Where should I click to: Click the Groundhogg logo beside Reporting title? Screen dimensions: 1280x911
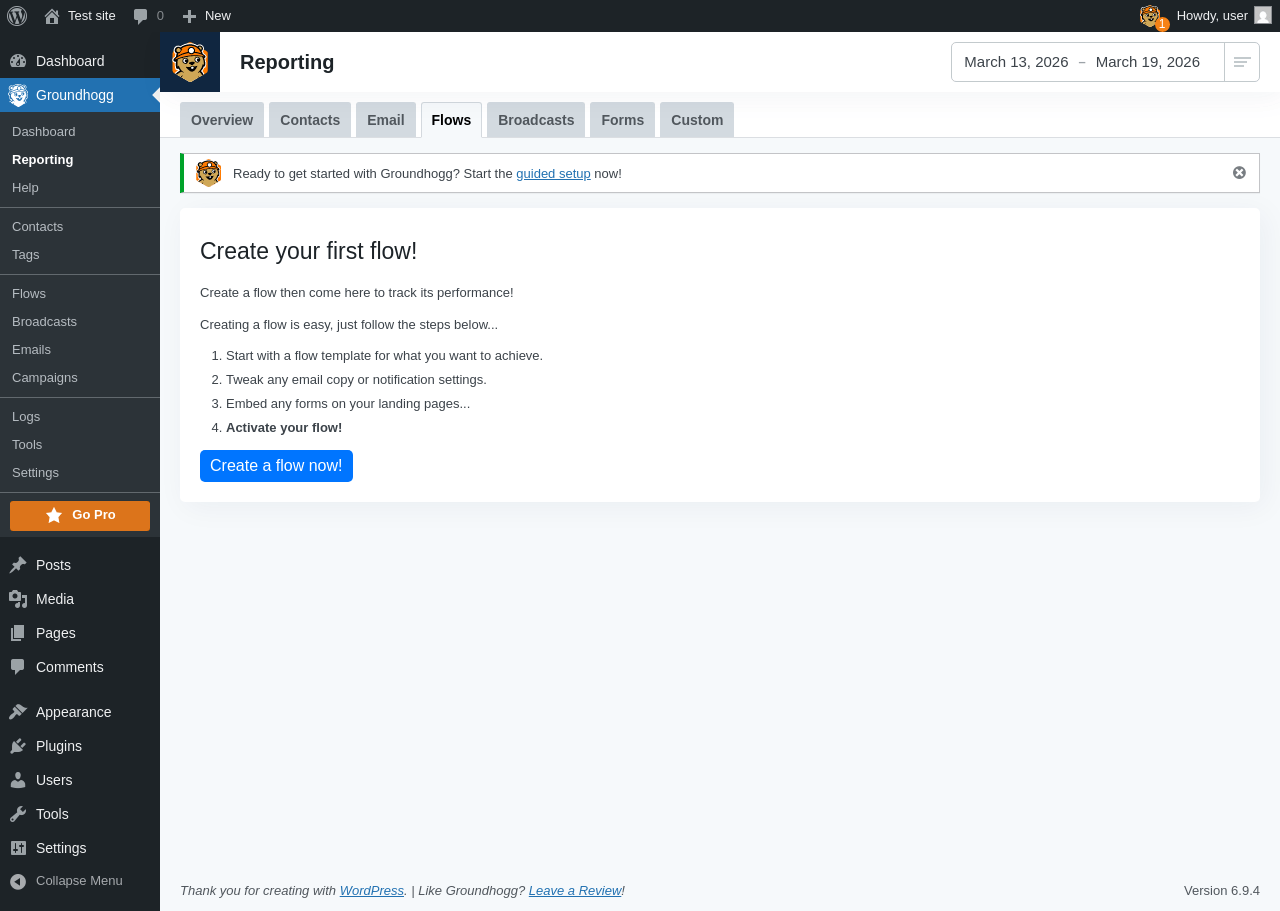pyautogui.click(x=190, y=62)
